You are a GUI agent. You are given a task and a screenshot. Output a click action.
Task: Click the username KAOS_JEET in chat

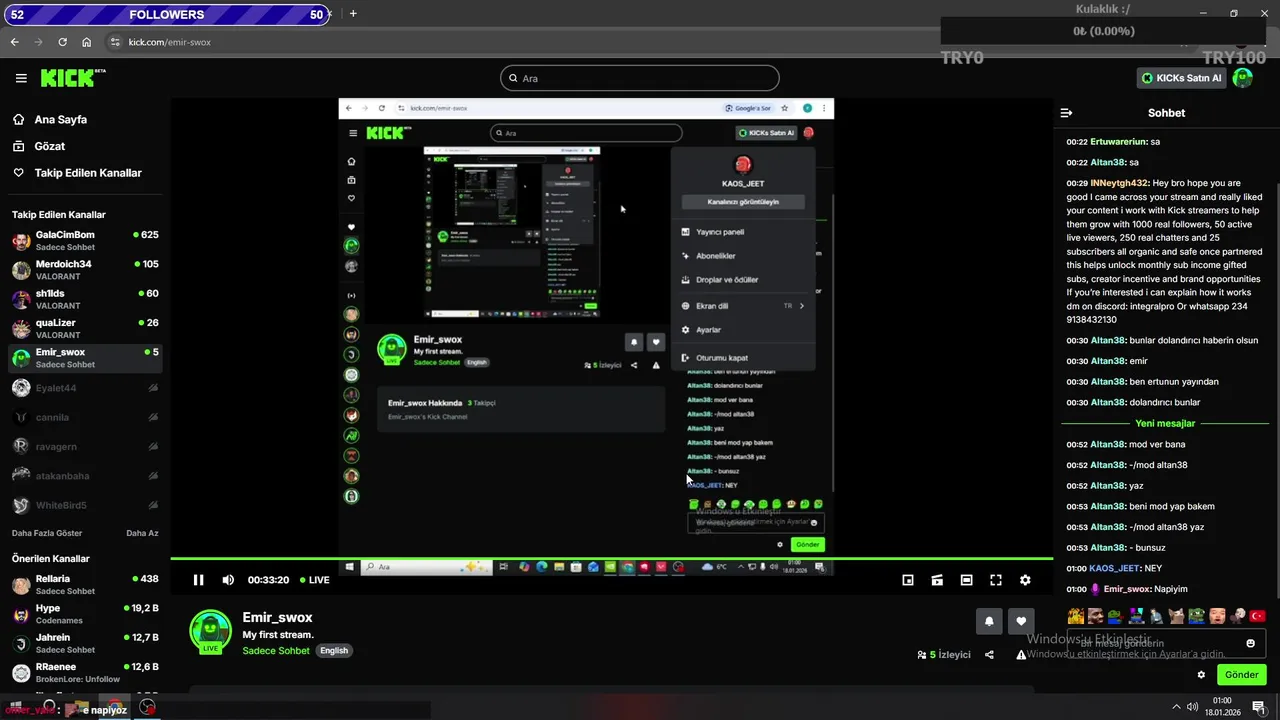[x=1115, y=568]
